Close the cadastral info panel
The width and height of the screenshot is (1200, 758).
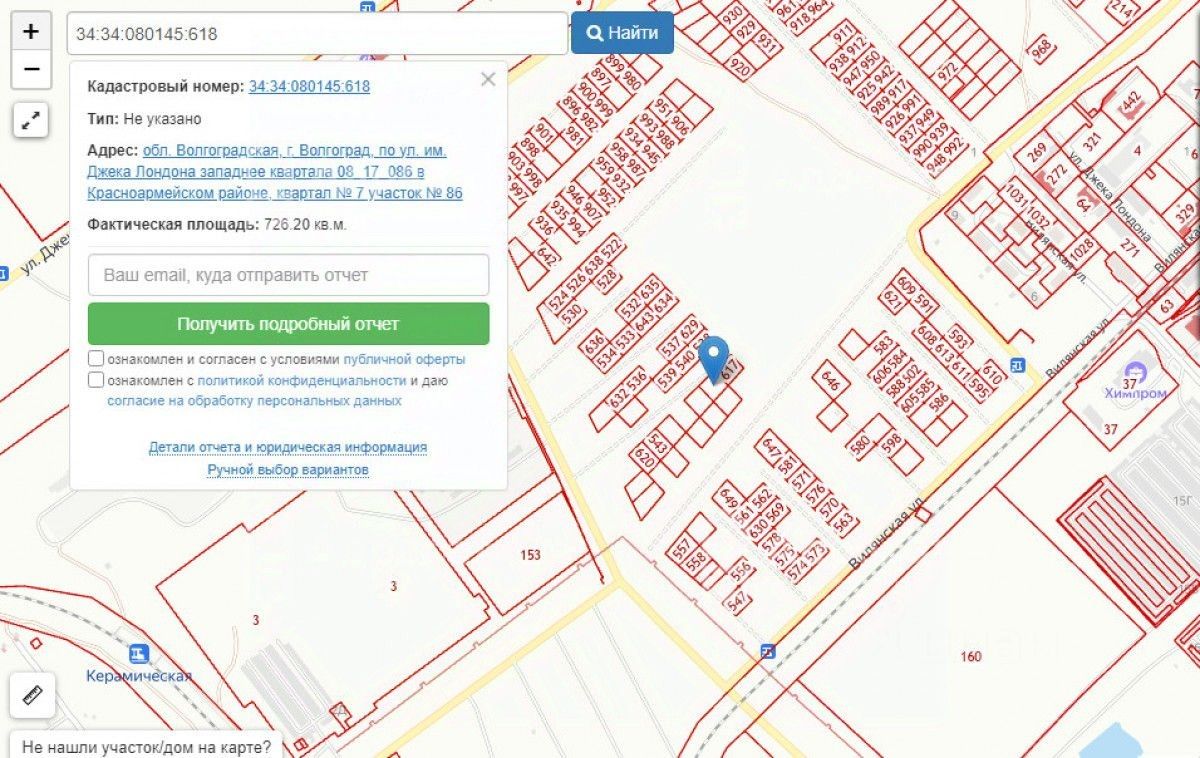coord(488,79)
